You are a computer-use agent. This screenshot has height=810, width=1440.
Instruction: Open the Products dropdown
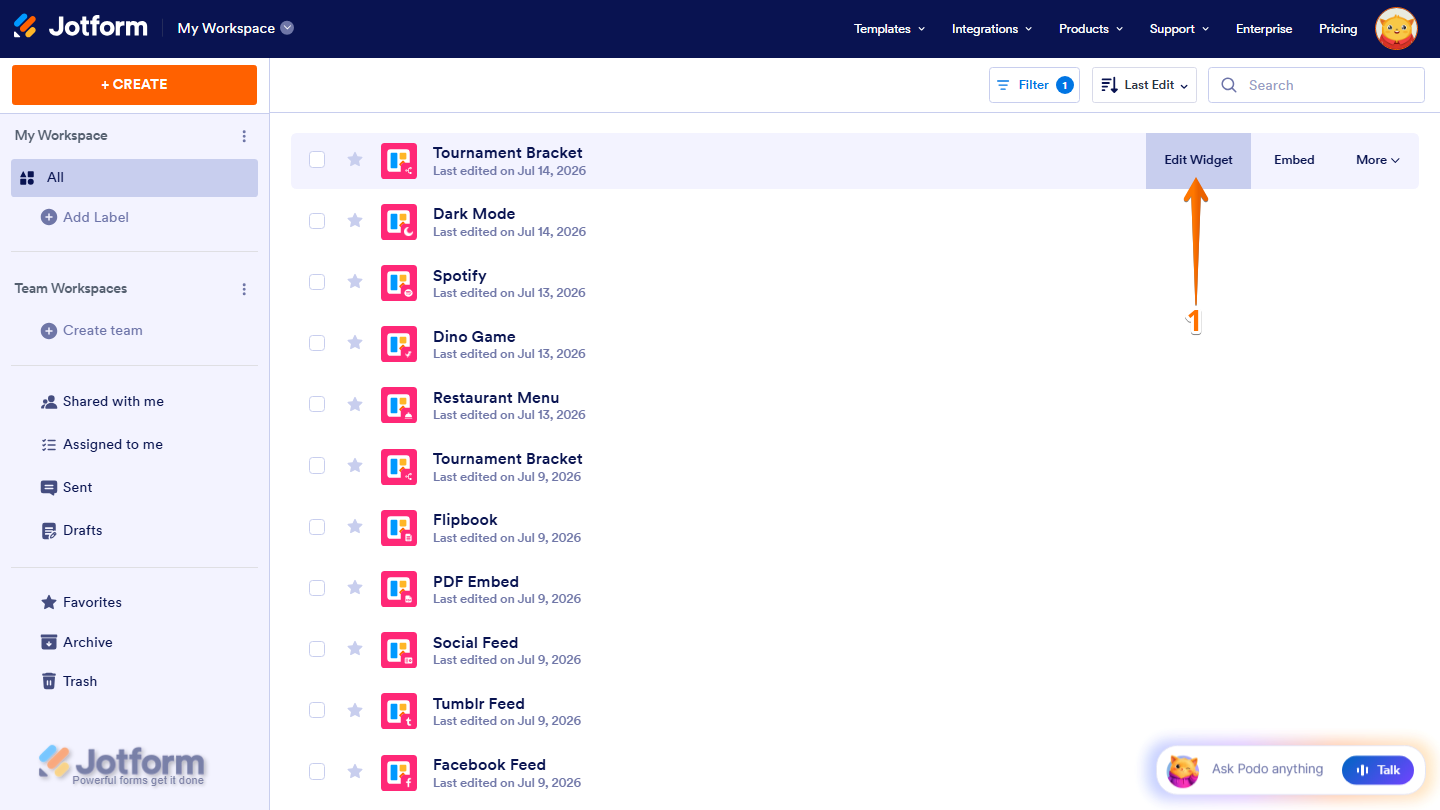click(x=1091, y=29)
